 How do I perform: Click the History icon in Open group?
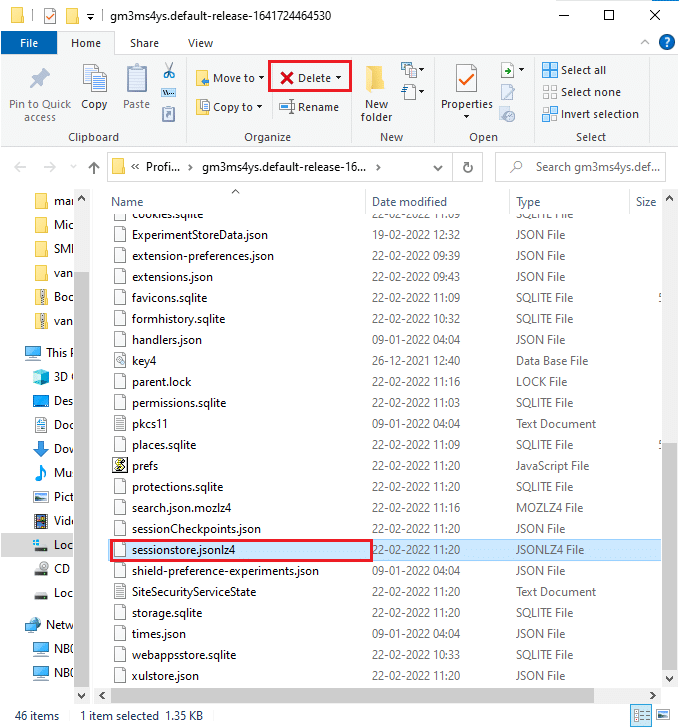[x=507, y=114]
